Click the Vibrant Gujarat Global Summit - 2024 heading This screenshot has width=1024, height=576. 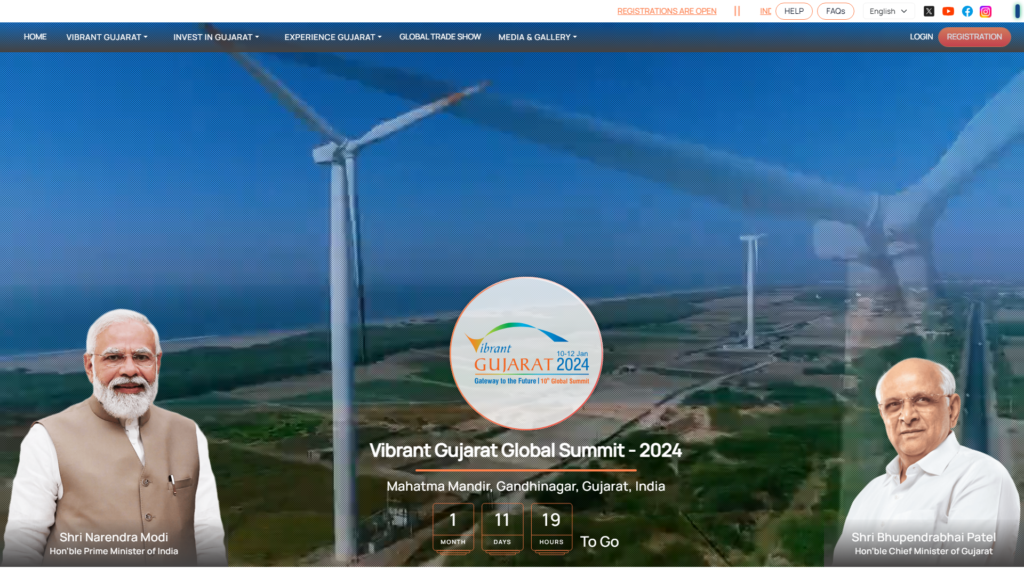[526, 451]
